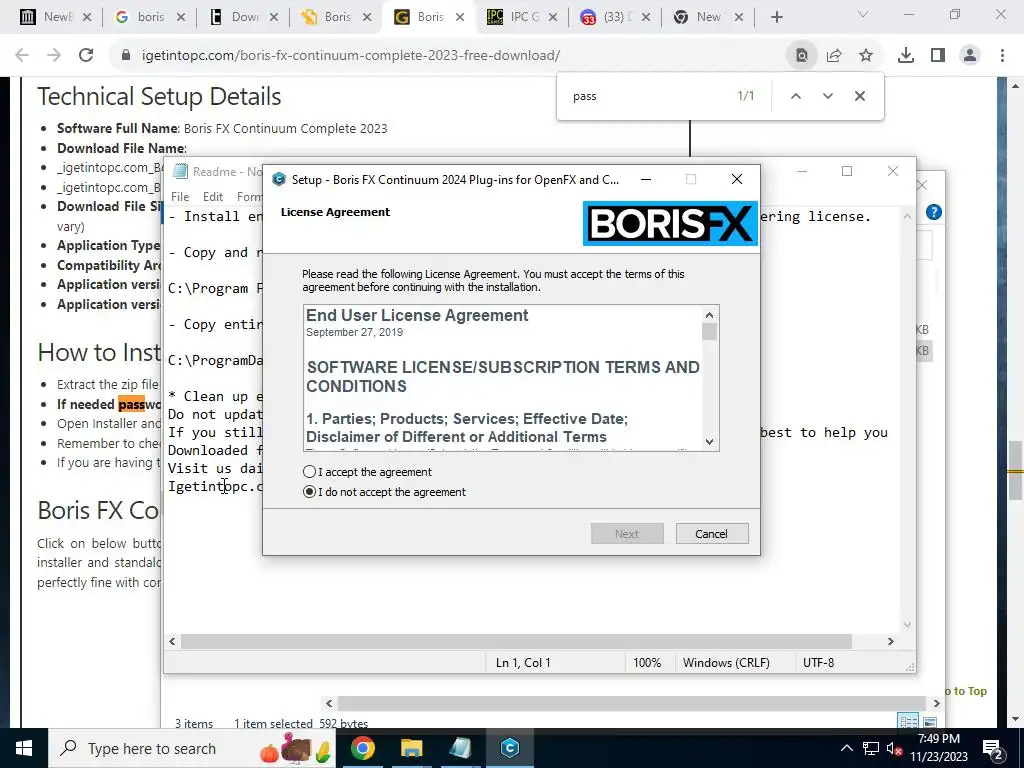1024x768 pixels.
Task: Open the Chrome profile avatar
Action: click(970, 56)
